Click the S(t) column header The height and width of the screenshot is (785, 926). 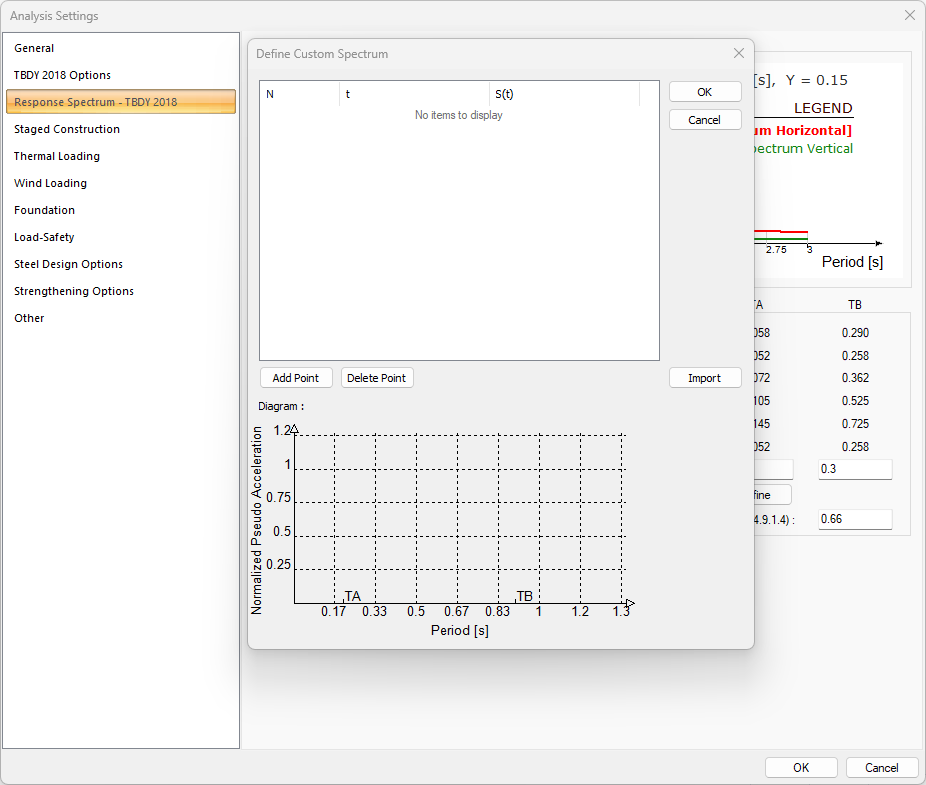tap(564, 94)
